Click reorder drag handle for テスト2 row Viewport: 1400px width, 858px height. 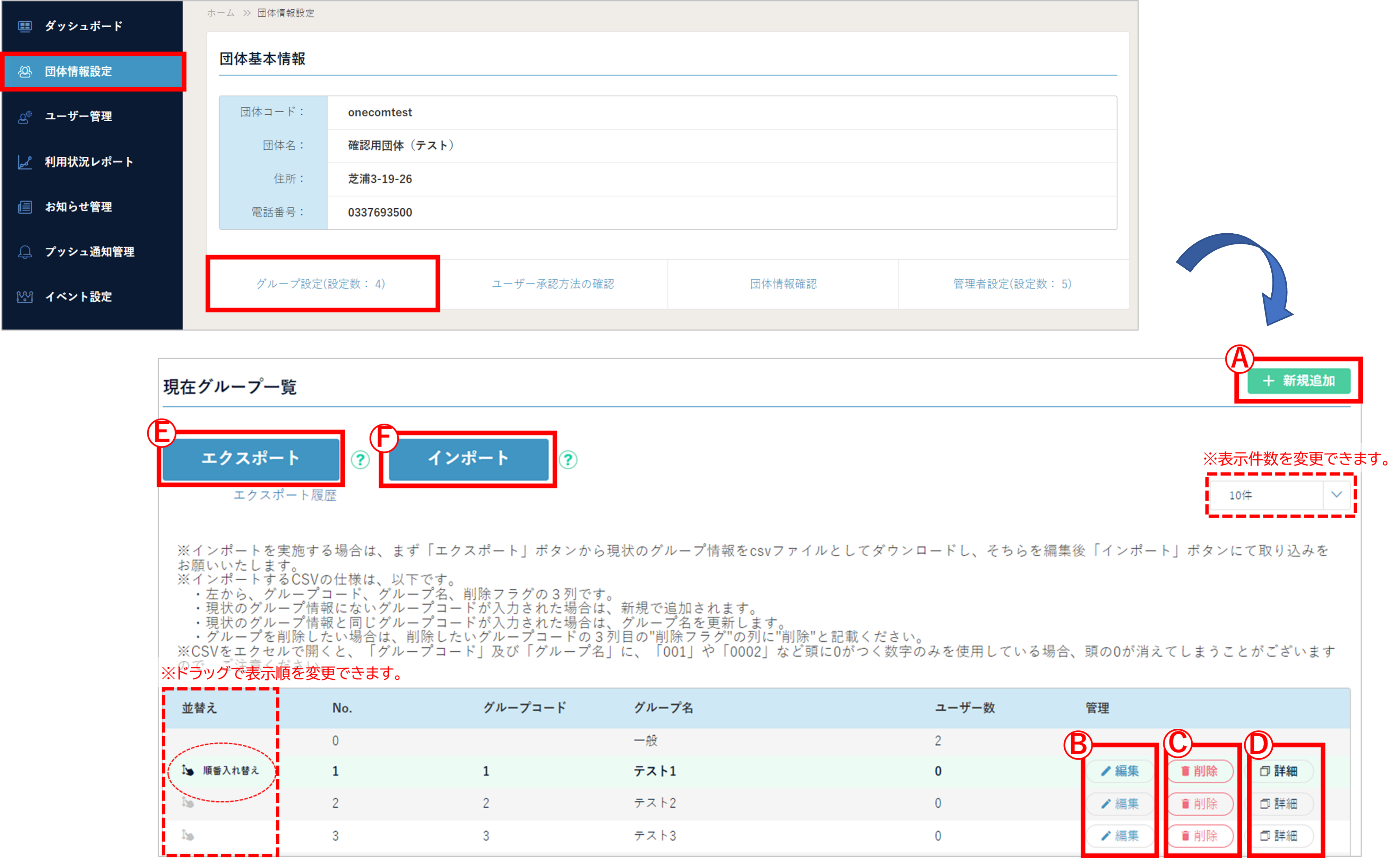coord(188,803)
